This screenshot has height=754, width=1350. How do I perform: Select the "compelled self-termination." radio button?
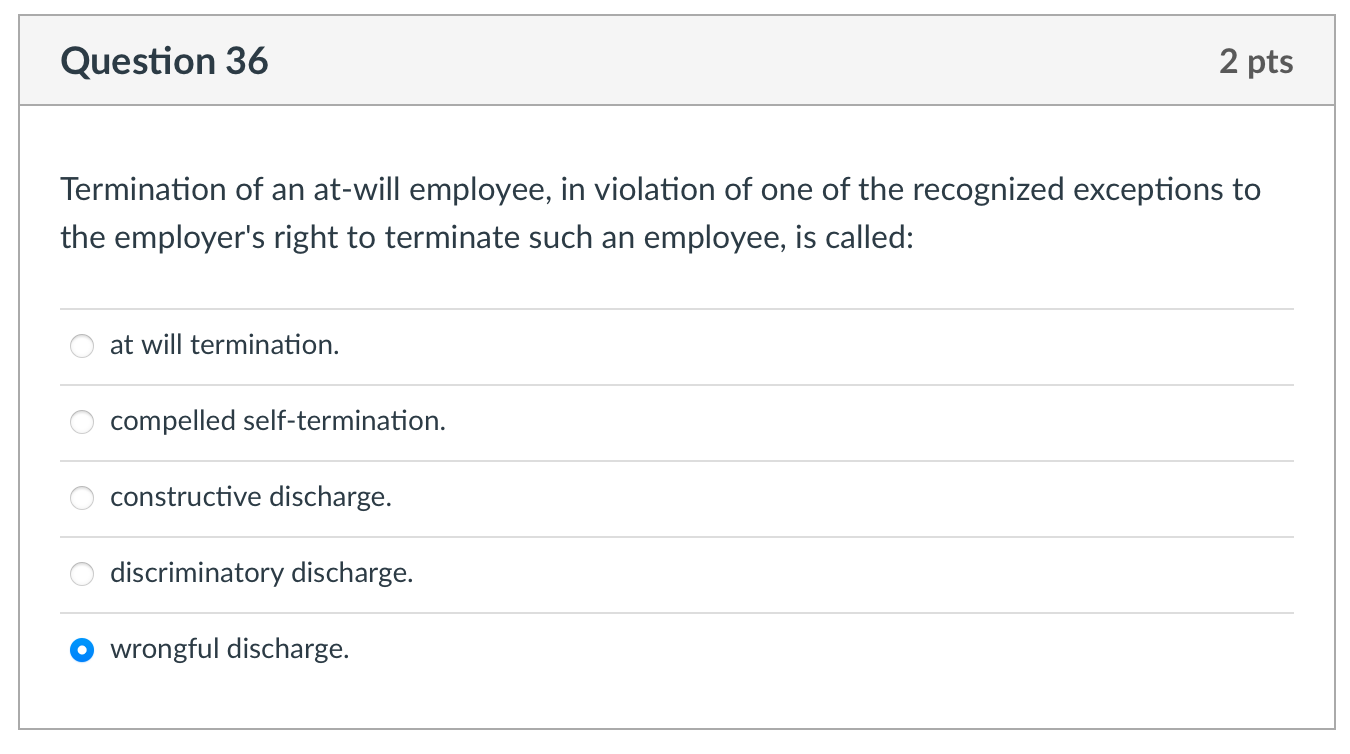(x=82, y=422)
